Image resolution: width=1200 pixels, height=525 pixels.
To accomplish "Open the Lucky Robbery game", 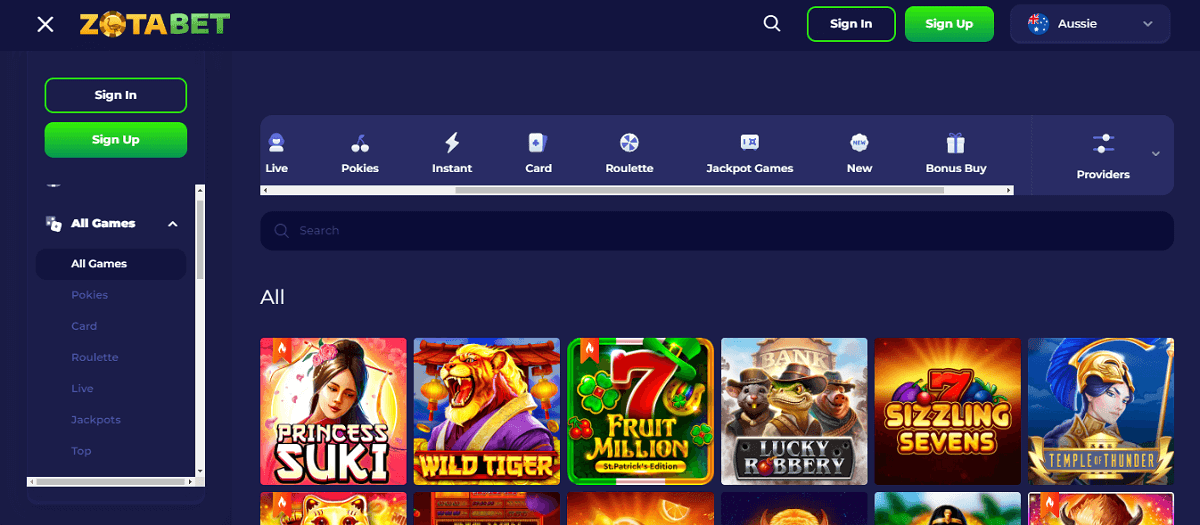I will tap(794, 411).
